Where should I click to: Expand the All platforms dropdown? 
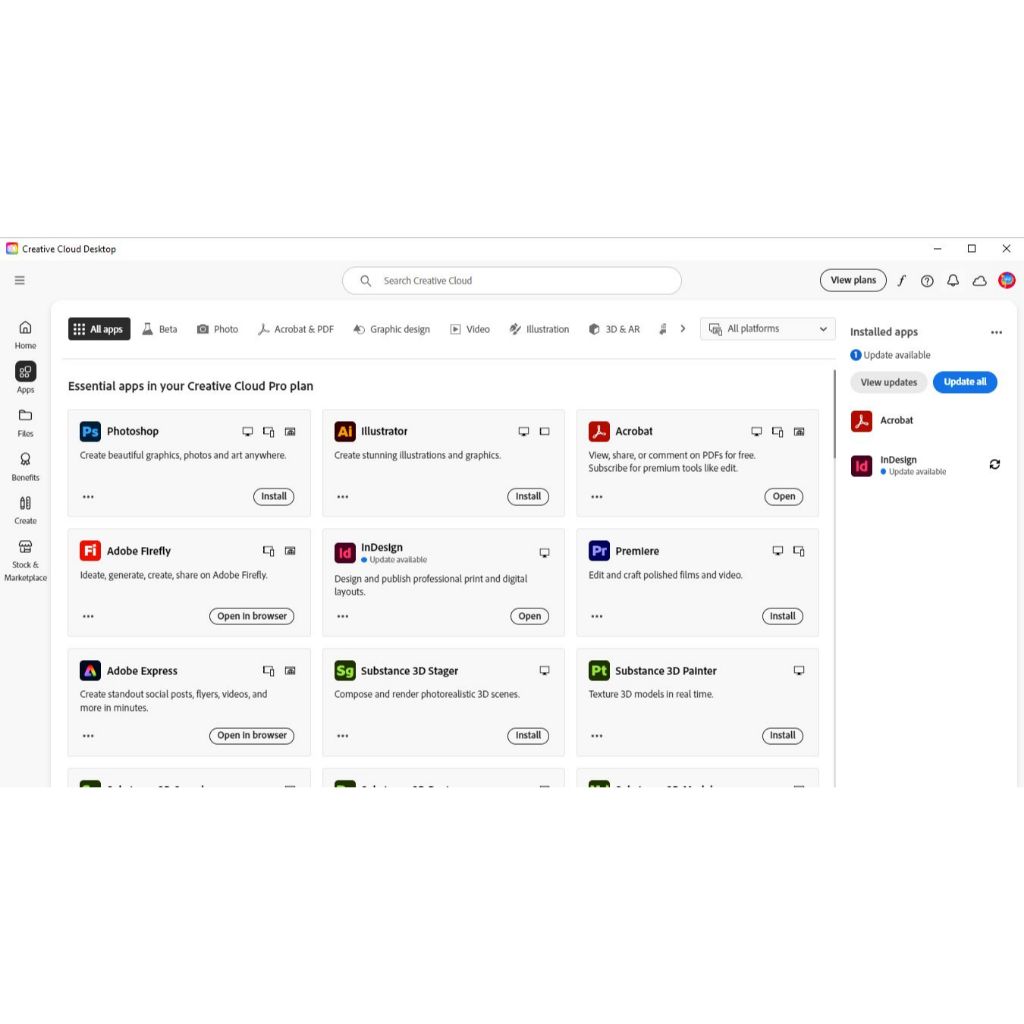pyautogui.click(x=768, y=329)
